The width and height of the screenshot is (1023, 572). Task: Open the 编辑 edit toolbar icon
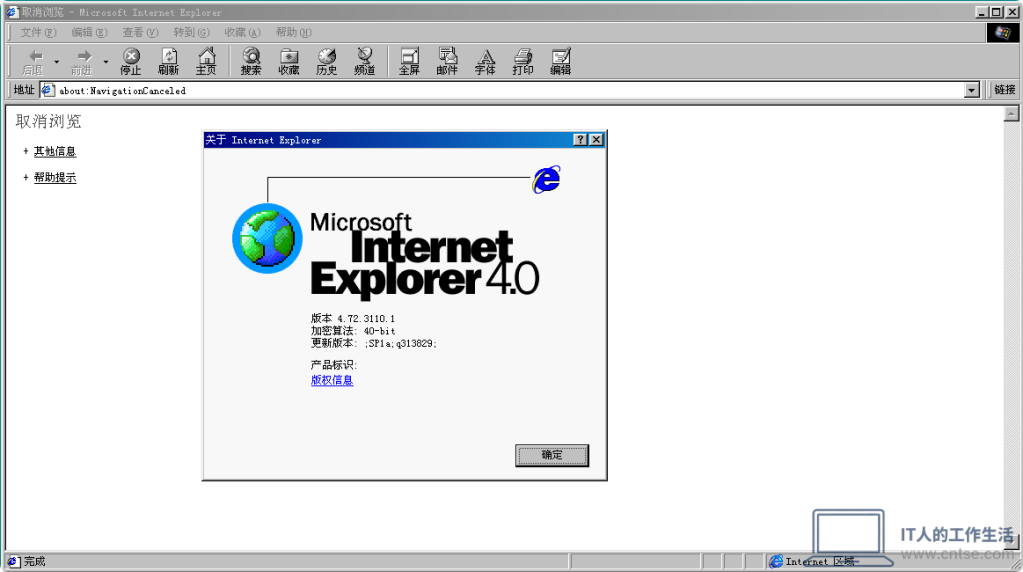point(560,62)
